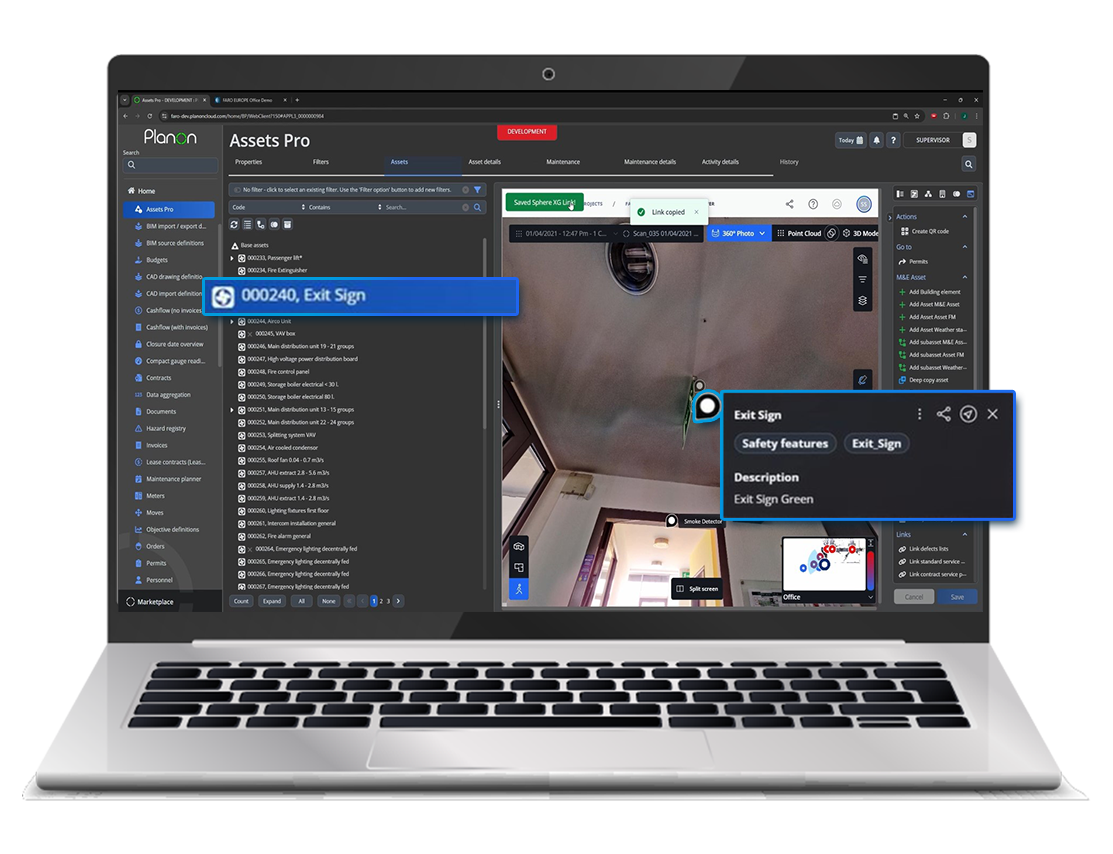The height and width of the screenshot is (854, 1113).
Task: Click the network icon in right panel toolbar
Action: (x=928, y=194)
